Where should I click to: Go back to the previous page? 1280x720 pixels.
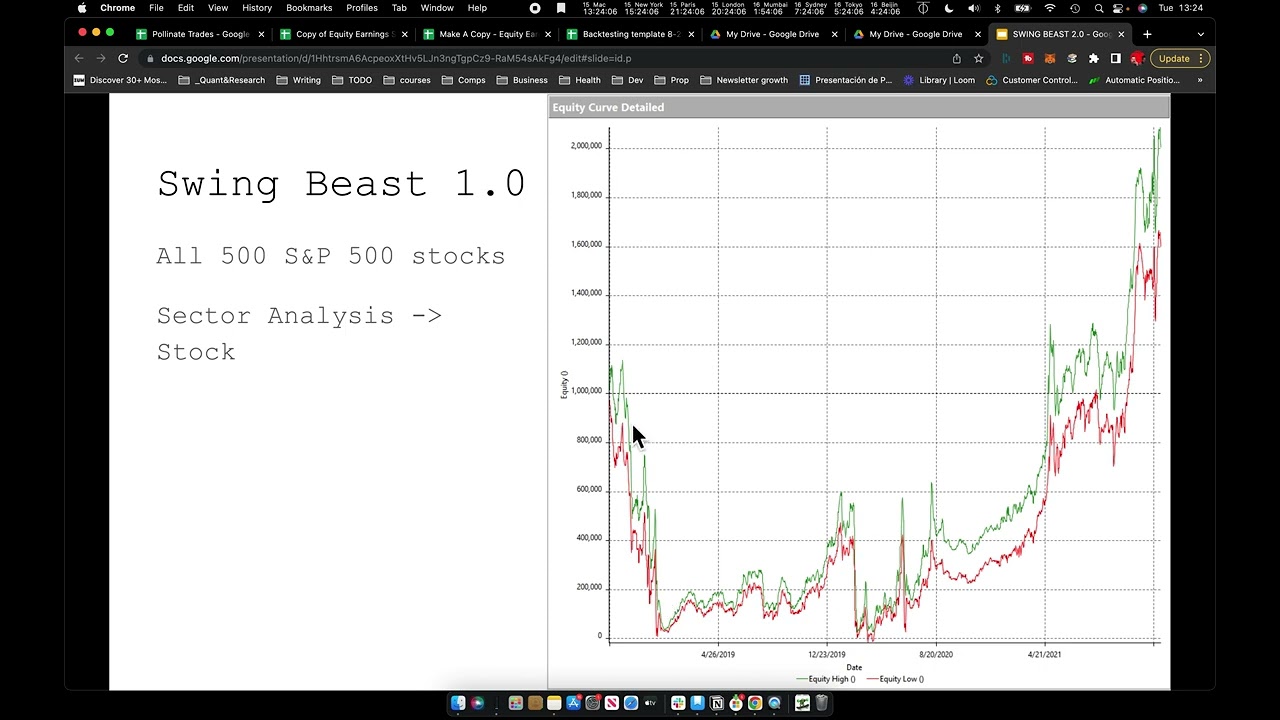coord(79,58)
